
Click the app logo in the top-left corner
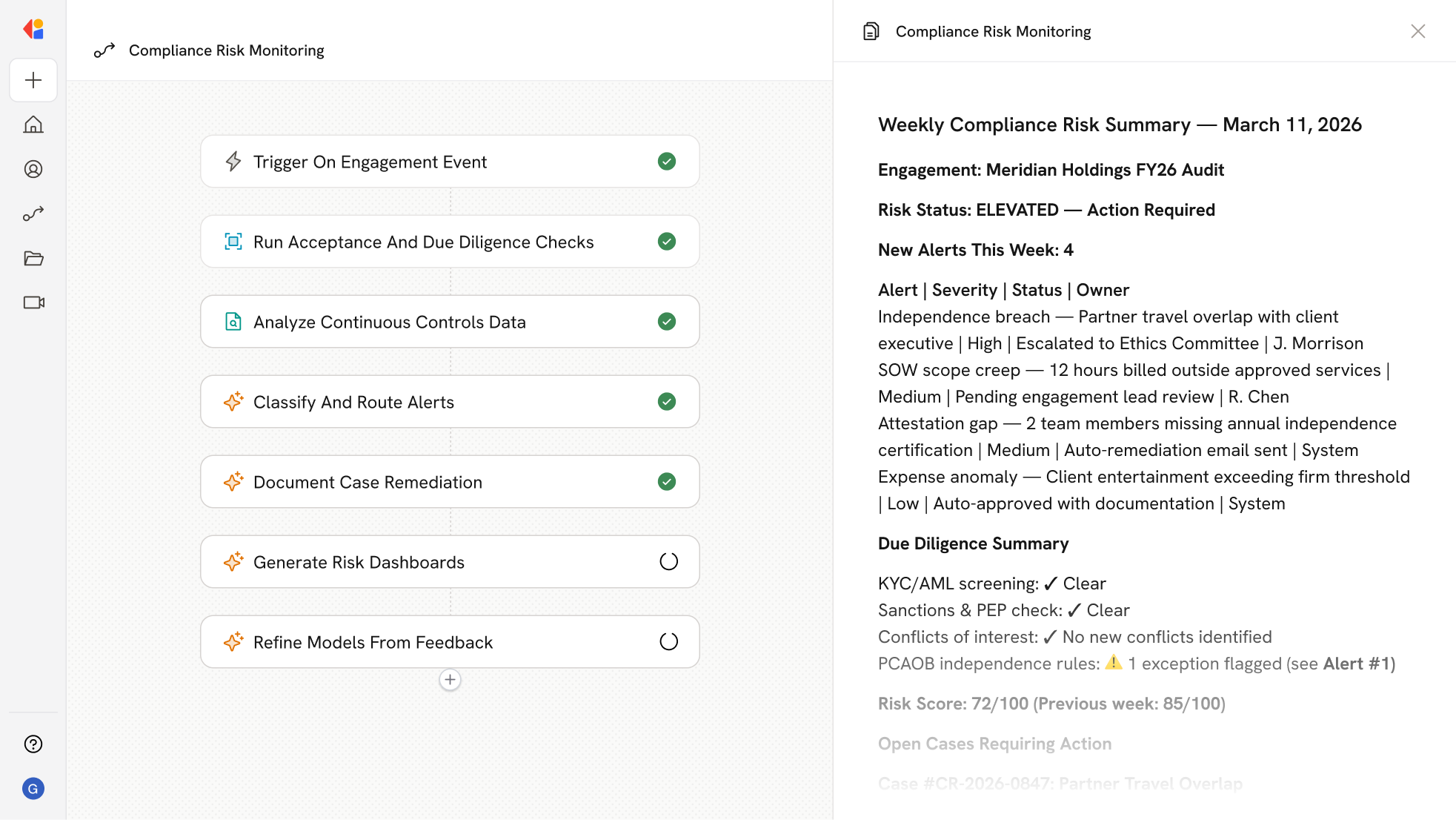pyautogui.click(x=33, y=29)
